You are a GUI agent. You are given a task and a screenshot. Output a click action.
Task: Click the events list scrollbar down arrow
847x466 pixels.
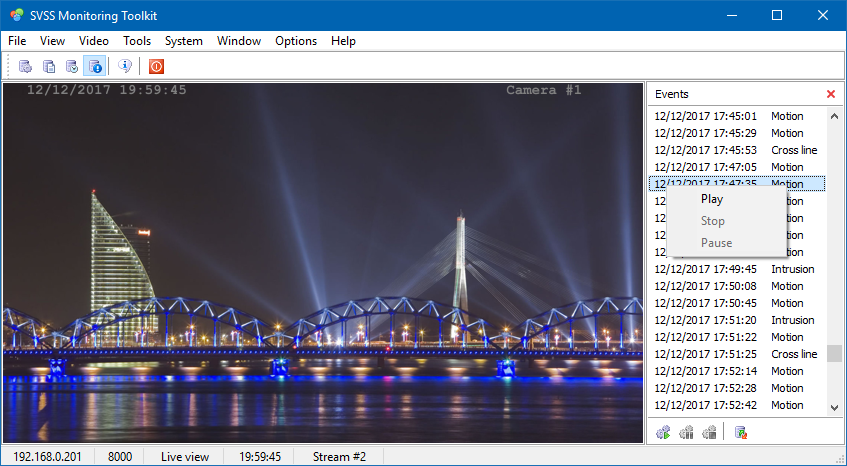click(834, 408)
